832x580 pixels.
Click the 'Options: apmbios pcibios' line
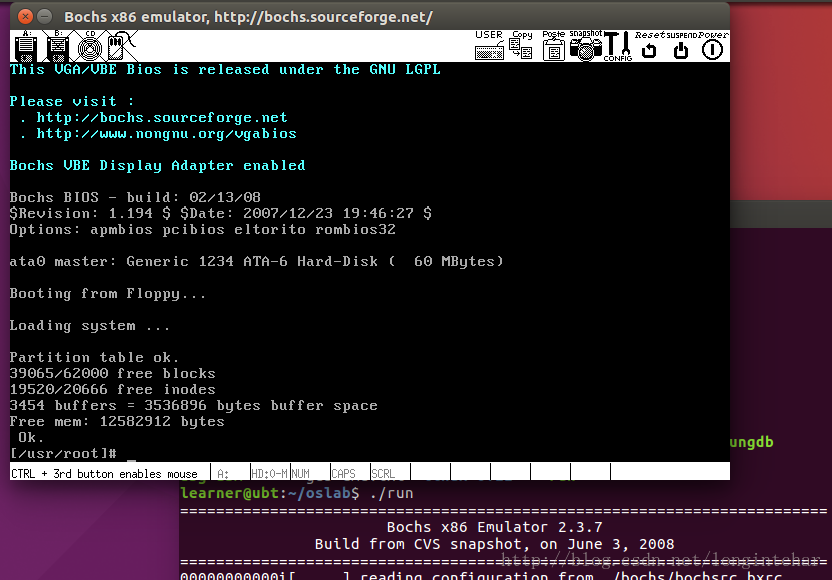[x=203, y=229]
